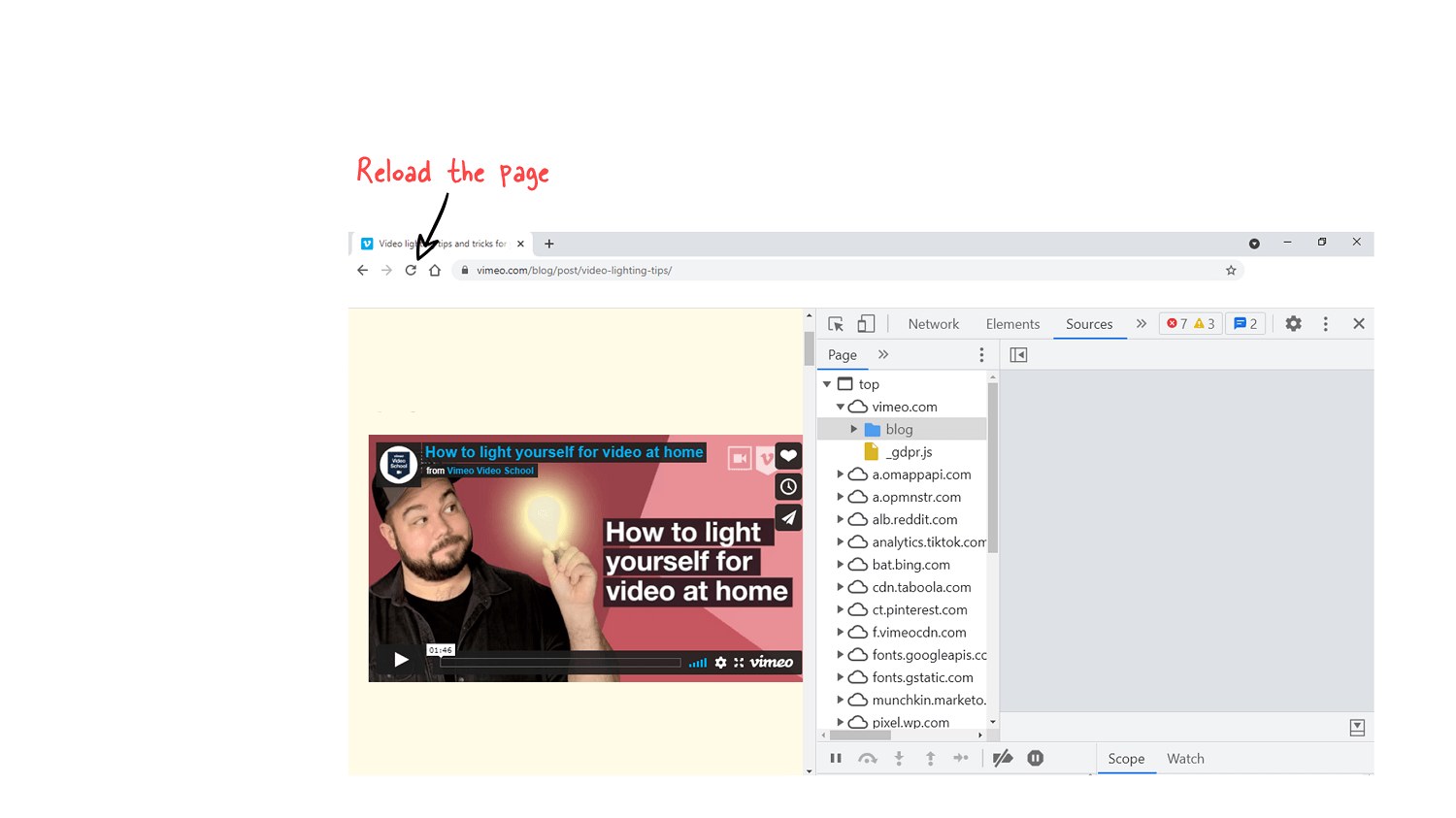Click the video progress bar
Screen dimensions: 1456x818
pyautogui.click(x=560, y=663)
